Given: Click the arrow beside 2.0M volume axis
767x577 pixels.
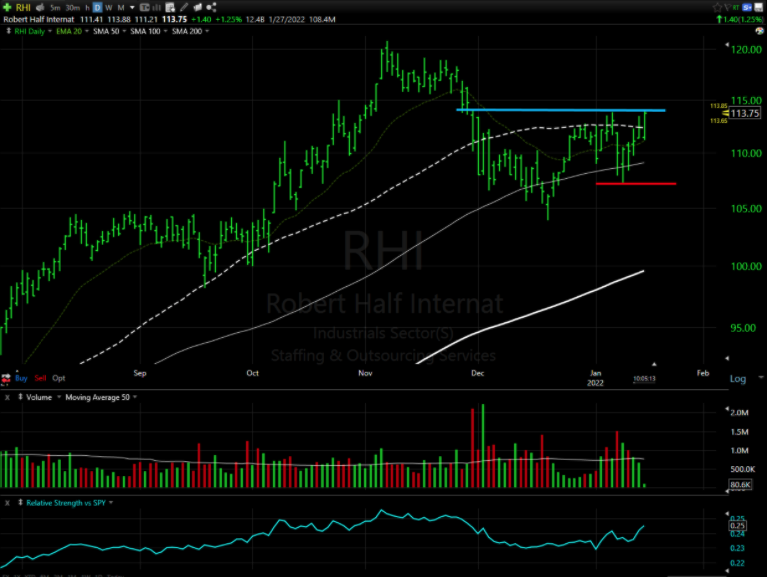Looking at the screenshot, I should coord(727,408).
